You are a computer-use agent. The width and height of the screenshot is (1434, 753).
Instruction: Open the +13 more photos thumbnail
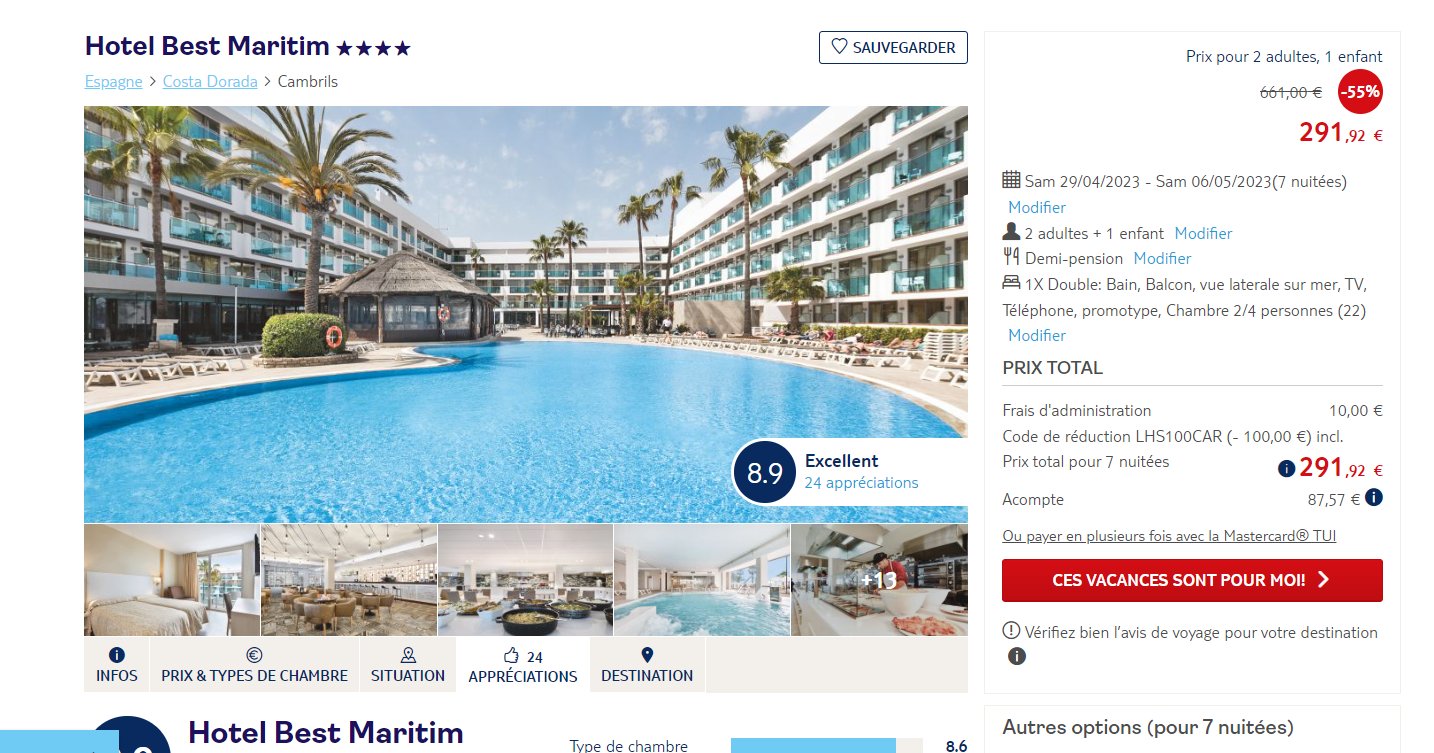point(879,580)
